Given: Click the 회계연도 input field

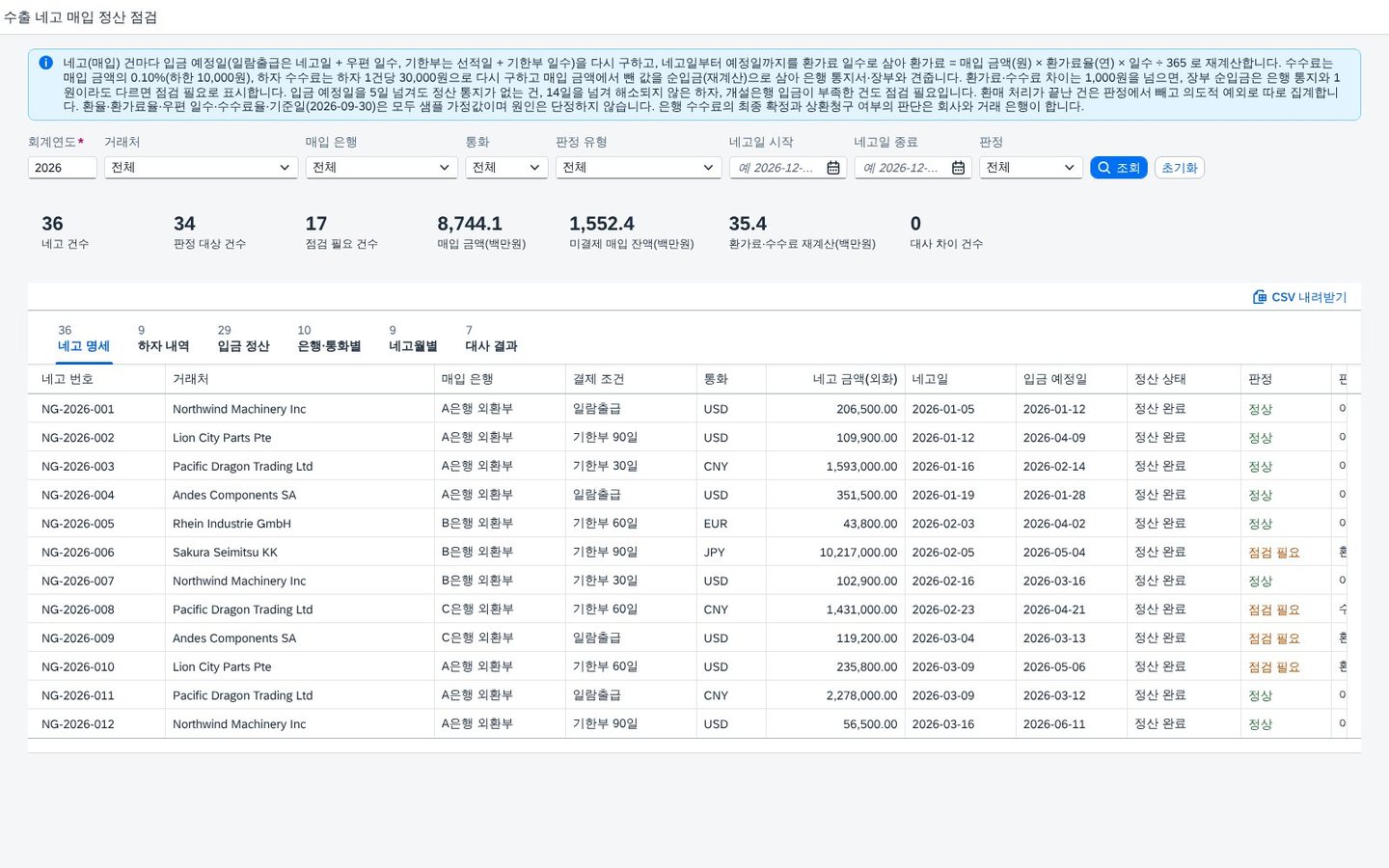Looking at the screenshot, I should click(x=62, y=168).
